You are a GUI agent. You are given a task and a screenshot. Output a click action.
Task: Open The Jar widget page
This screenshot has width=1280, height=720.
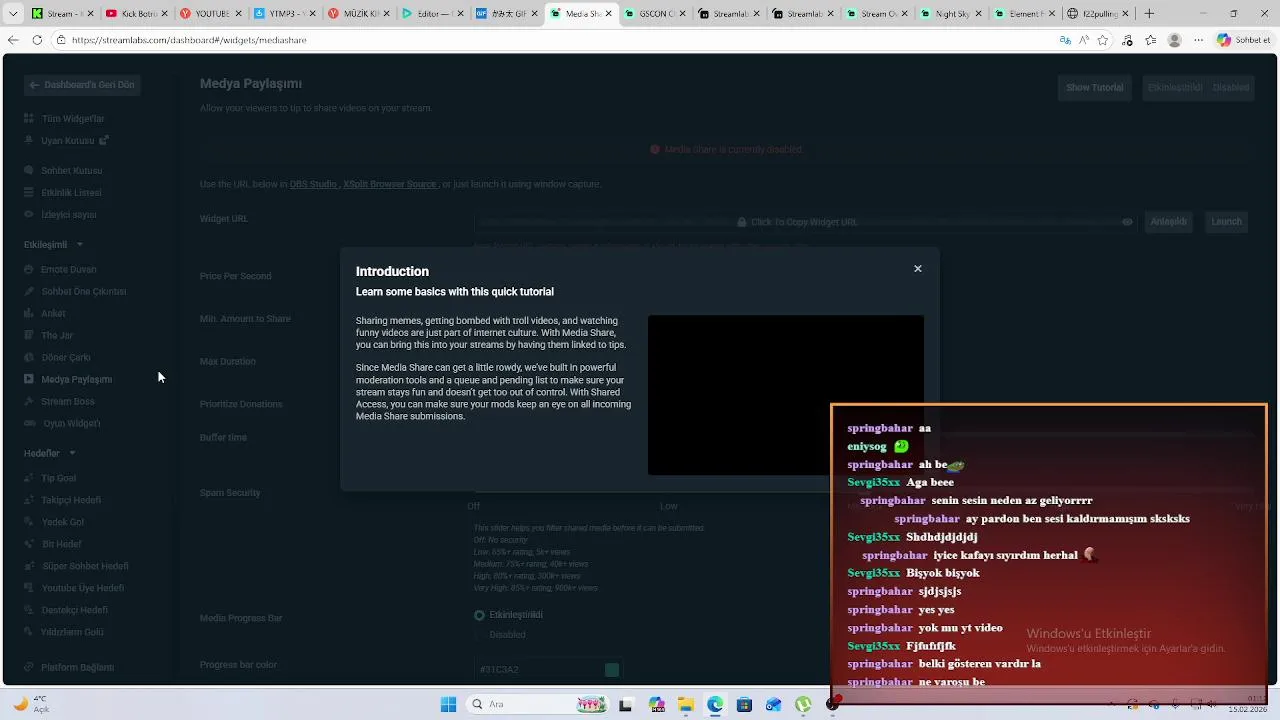(x=57, y=336)
